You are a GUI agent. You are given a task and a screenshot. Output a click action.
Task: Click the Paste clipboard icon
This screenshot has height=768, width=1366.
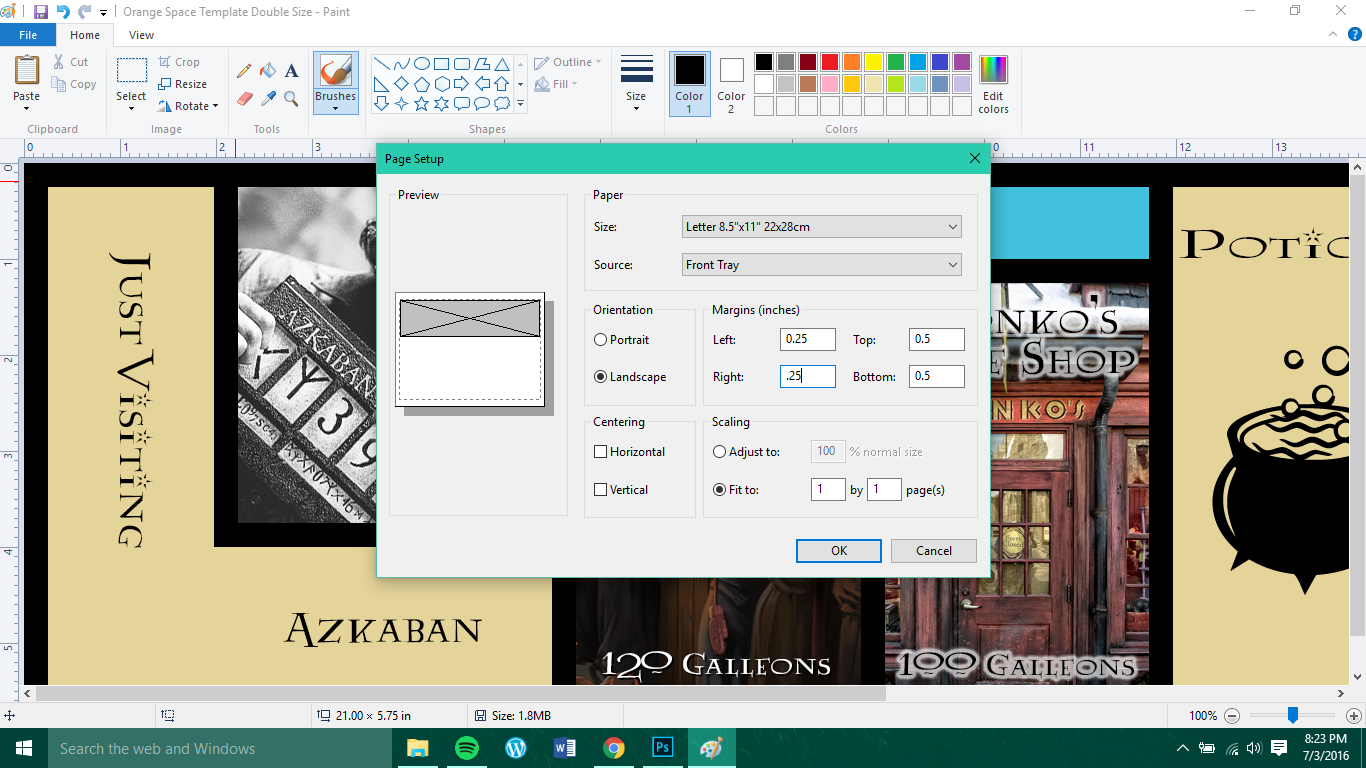click(x=27, y=71)
